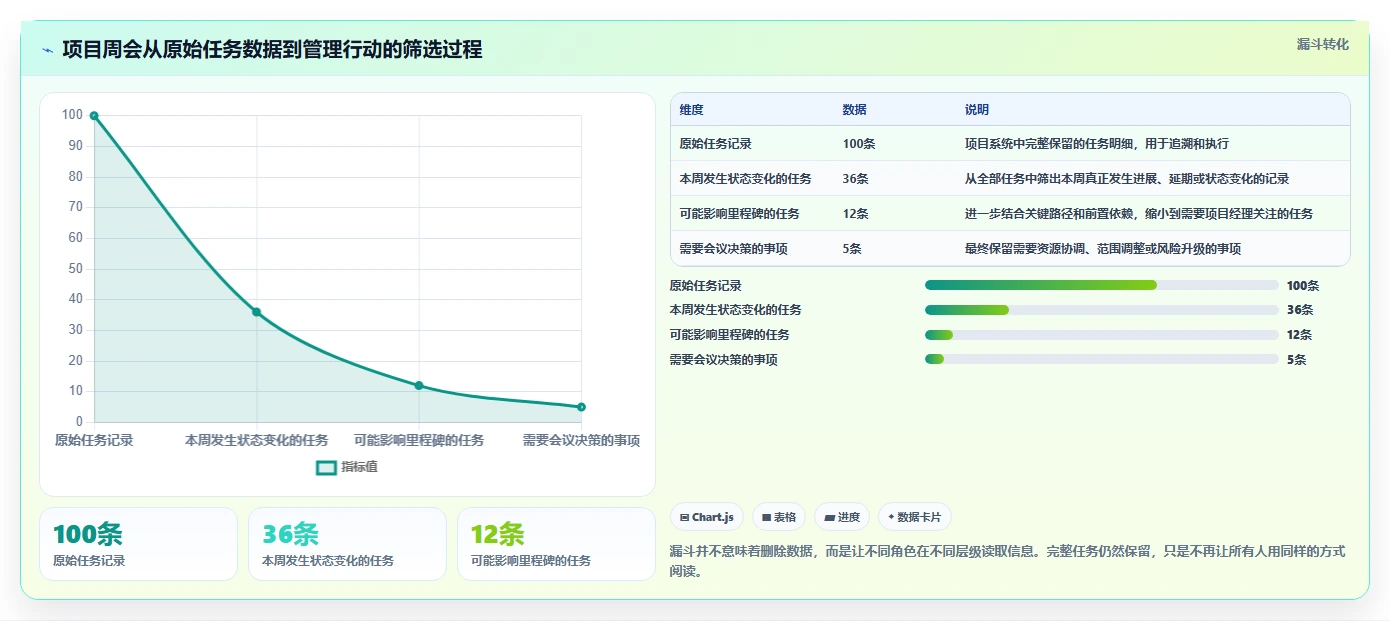
Task: Click the 漏斗转化 label in the header
Action: (x=1322, y=44)
